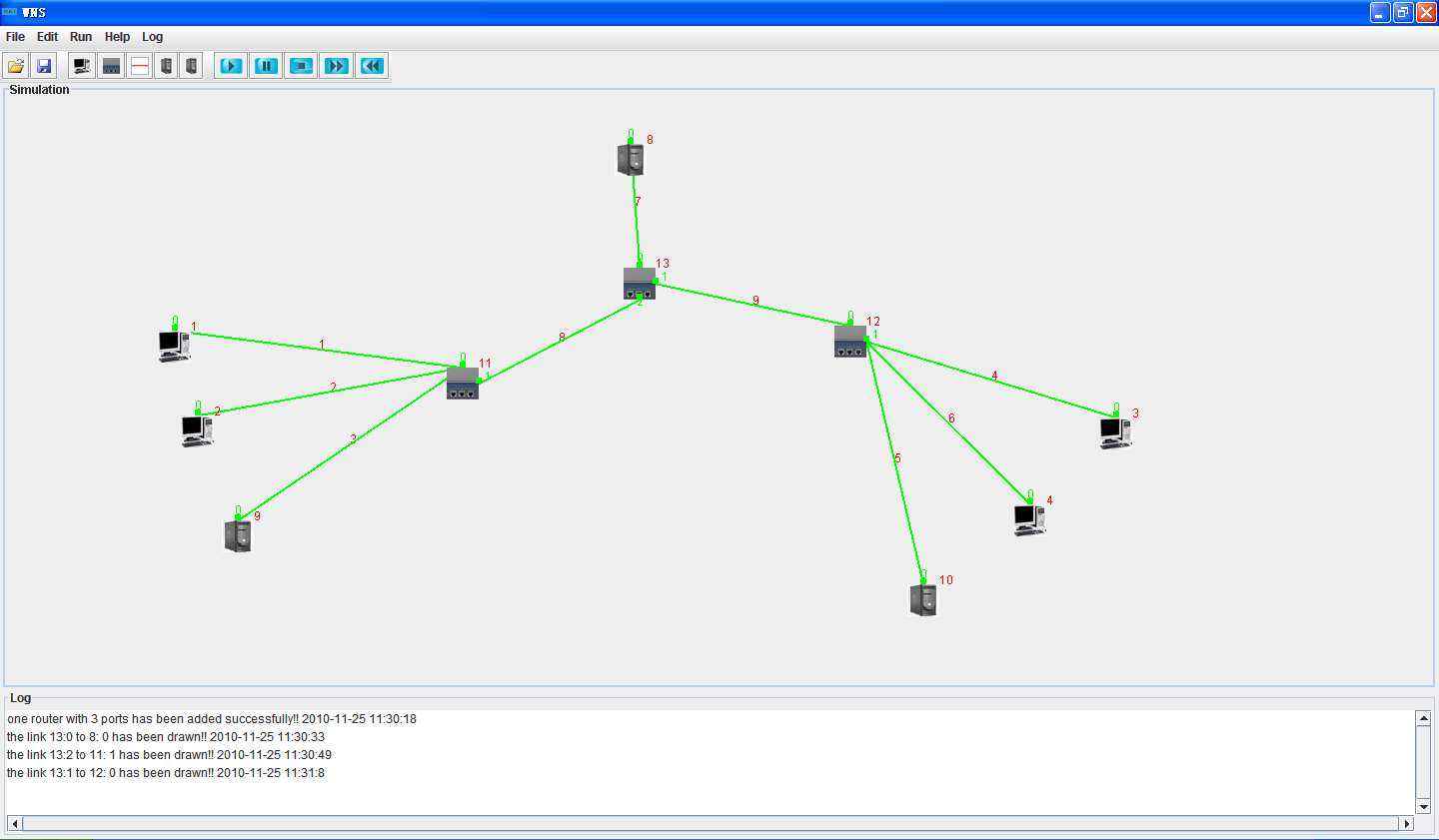Minimize the WNS window

click(x=1380, y=13)
